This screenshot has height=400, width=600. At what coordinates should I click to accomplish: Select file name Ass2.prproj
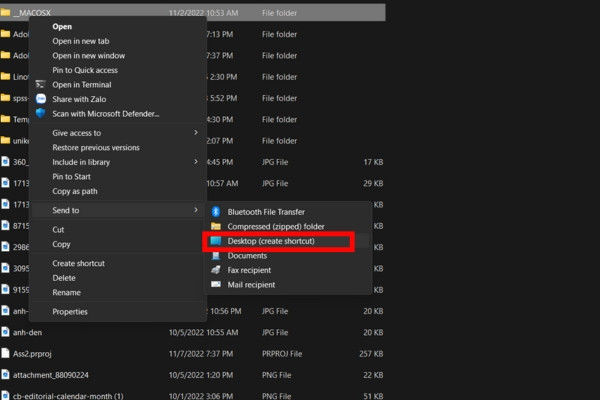tap(32, 354)
